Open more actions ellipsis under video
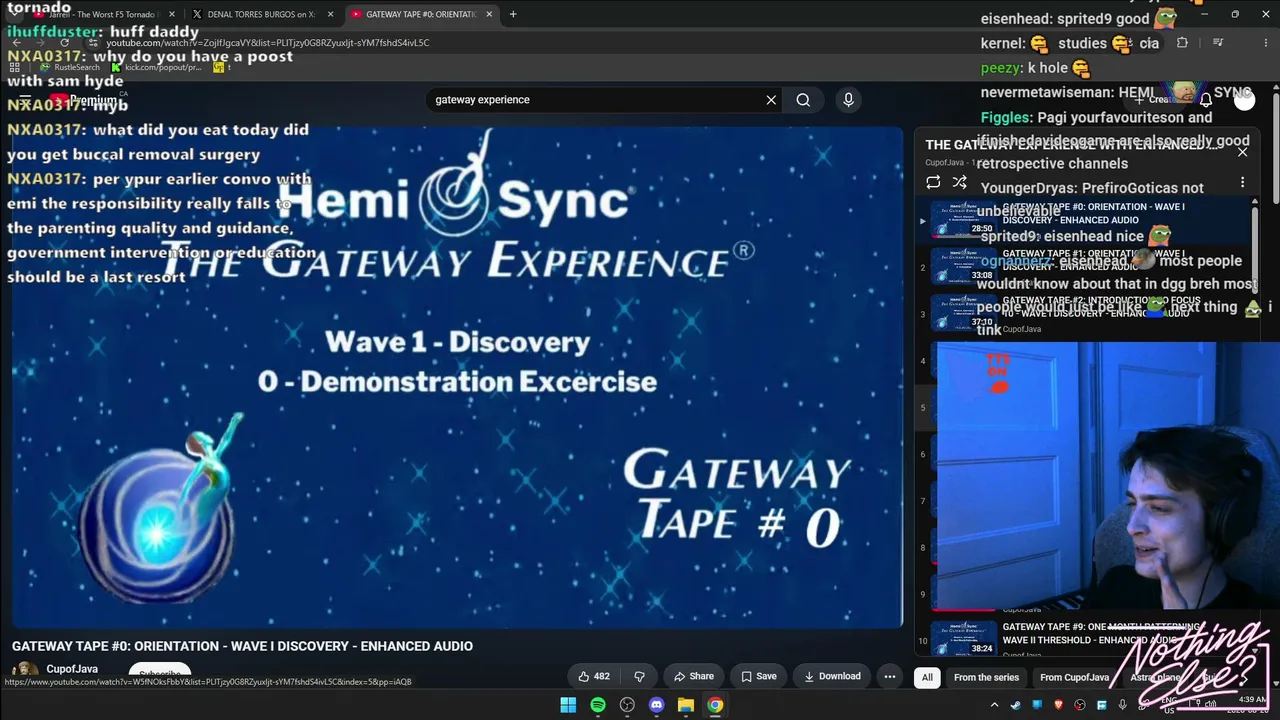 pyautogui.click(x=889, y=676)
